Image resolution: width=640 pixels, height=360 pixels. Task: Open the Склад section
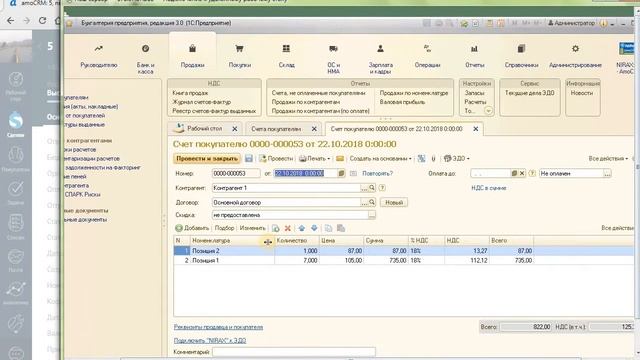[286, 56]
